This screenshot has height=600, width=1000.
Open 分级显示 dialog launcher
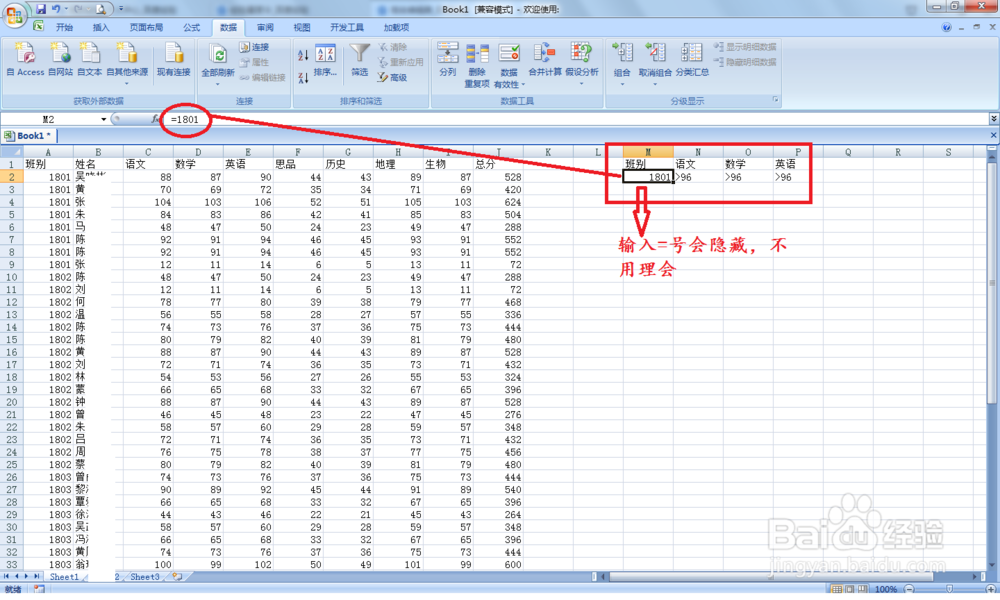776,100
